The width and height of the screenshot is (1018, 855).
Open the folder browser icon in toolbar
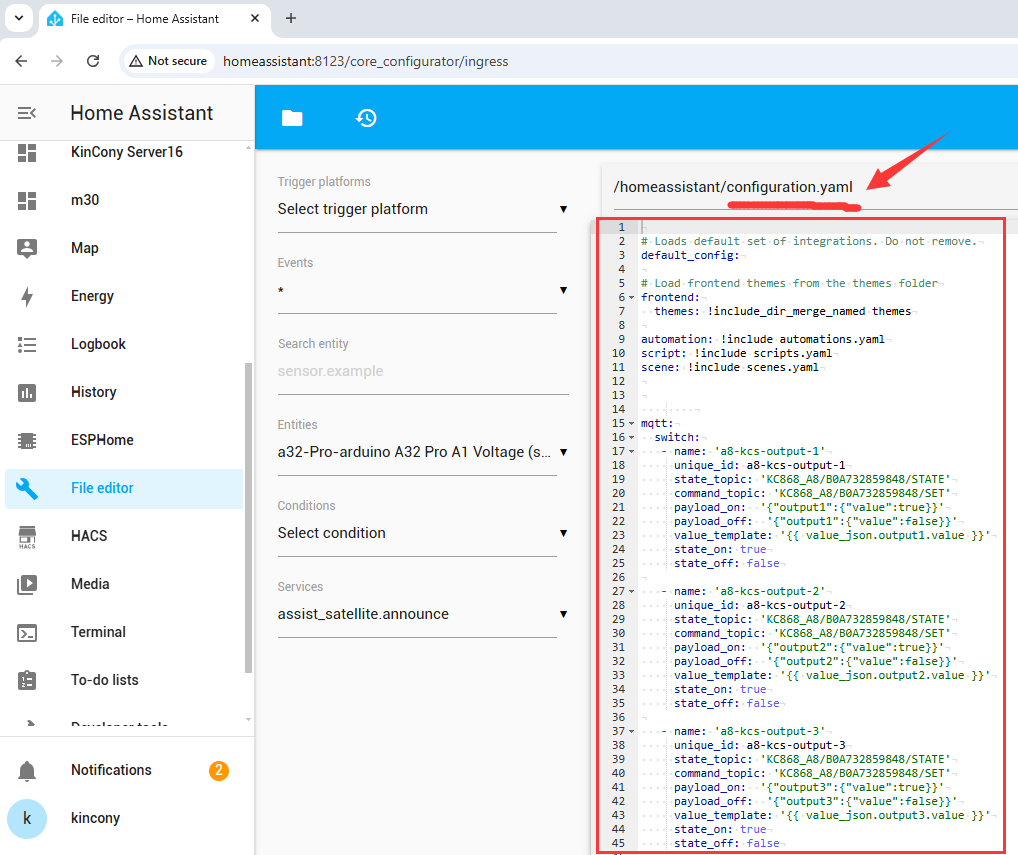coord(292,118)
